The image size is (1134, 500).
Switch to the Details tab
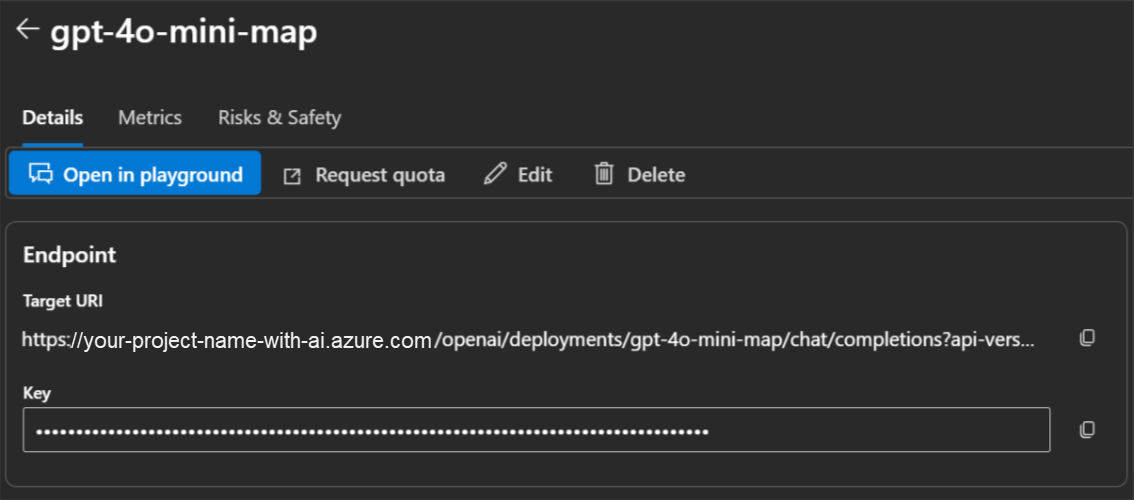[53, 118]
